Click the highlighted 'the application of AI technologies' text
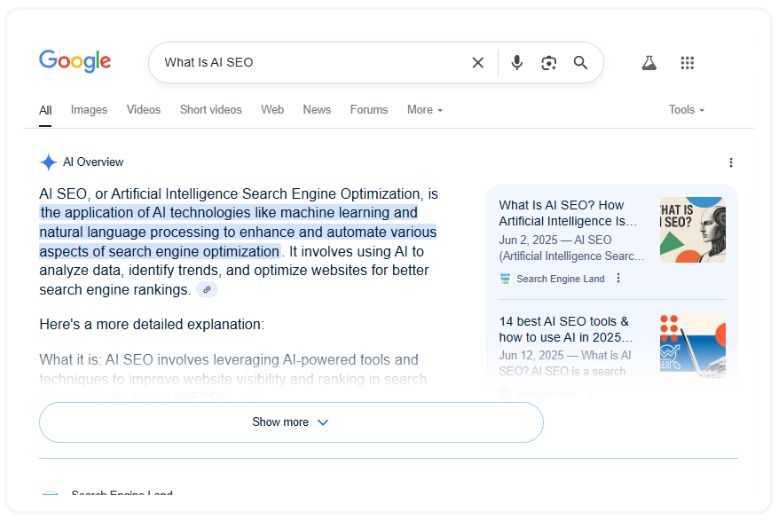The width and height of the screenshot is (780, 520). (238, 232)
